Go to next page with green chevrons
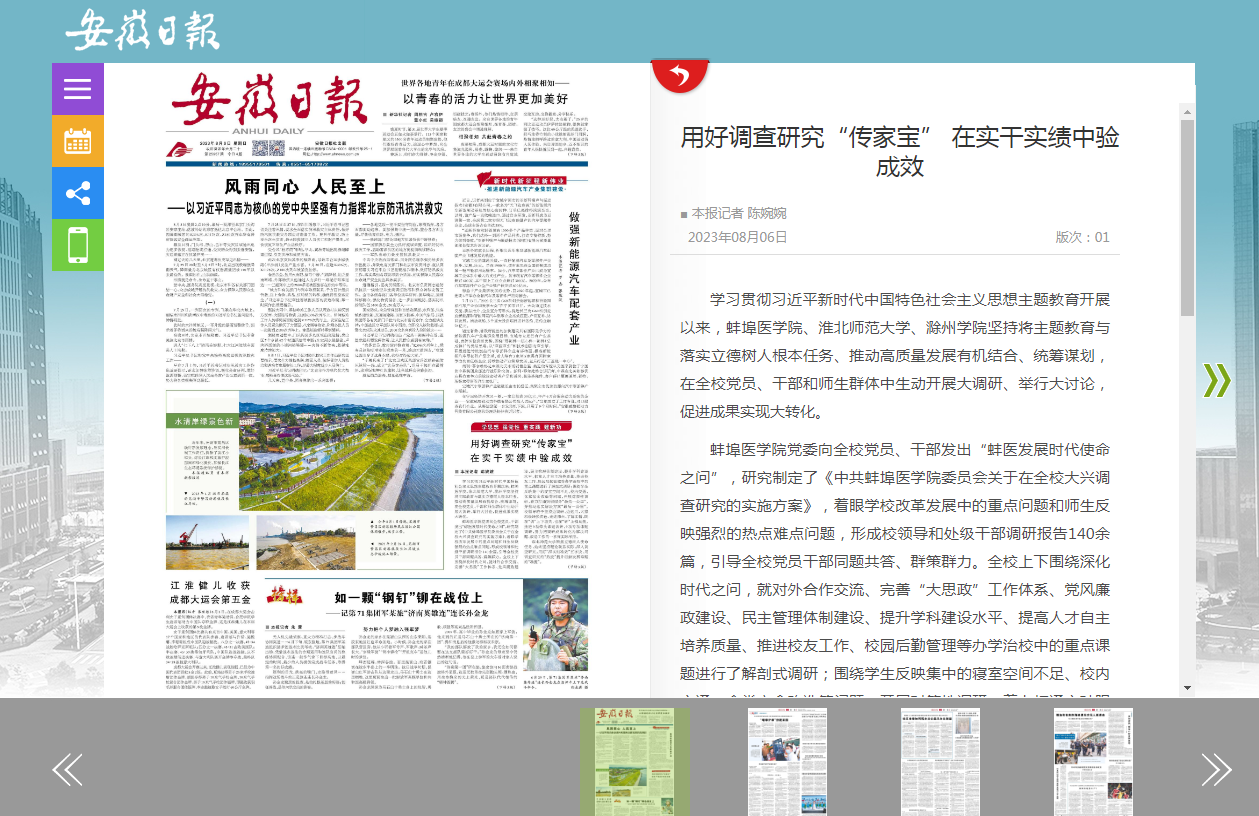The width and height of the screenshot is (1259, 816). click(x=1216, y=380)
